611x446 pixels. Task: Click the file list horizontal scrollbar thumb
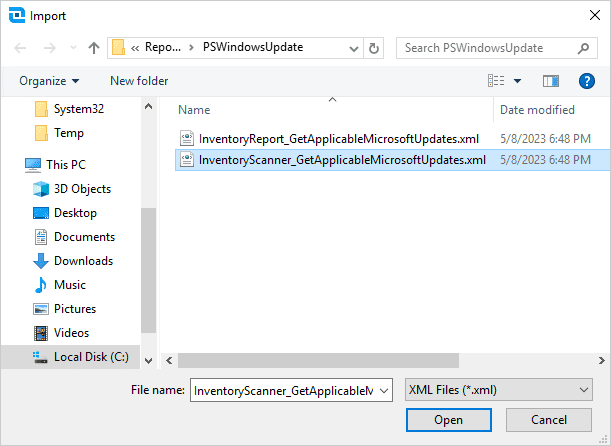point(318,361)
